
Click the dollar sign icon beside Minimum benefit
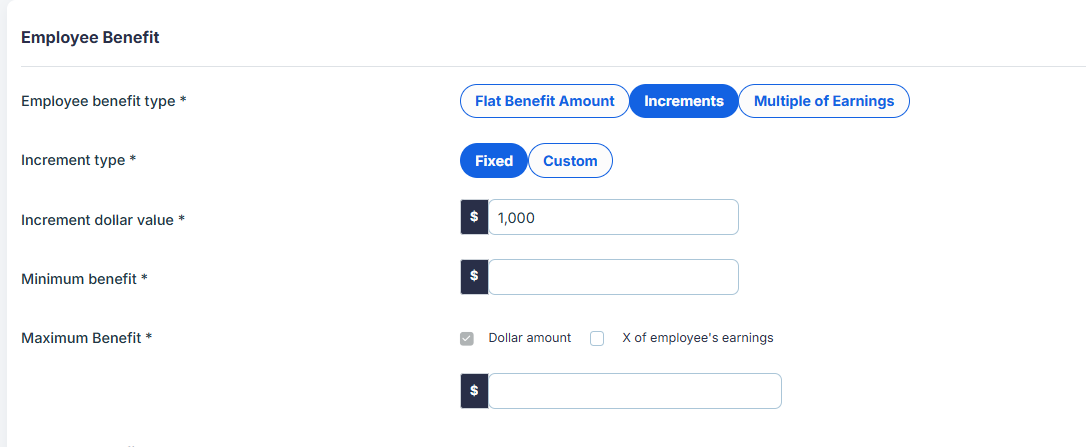(474, 277)
